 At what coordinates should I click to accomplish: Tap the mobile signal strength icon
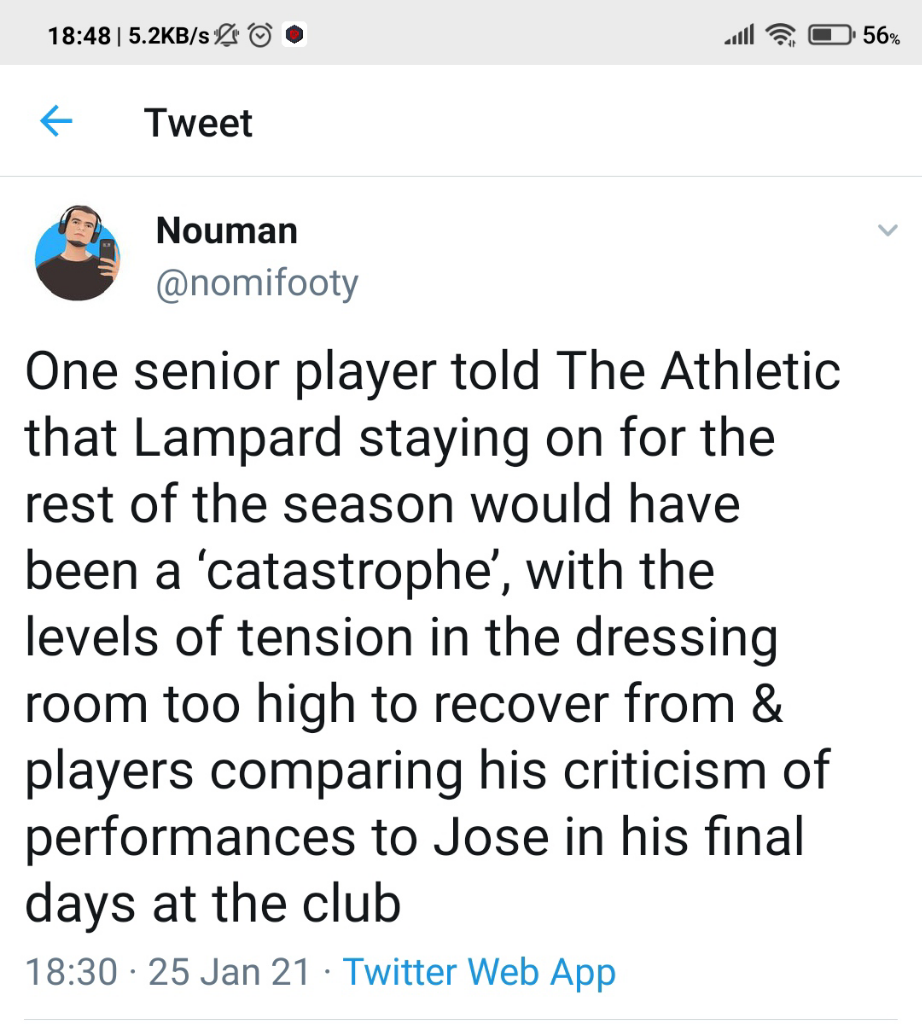(x=738, y=36)
